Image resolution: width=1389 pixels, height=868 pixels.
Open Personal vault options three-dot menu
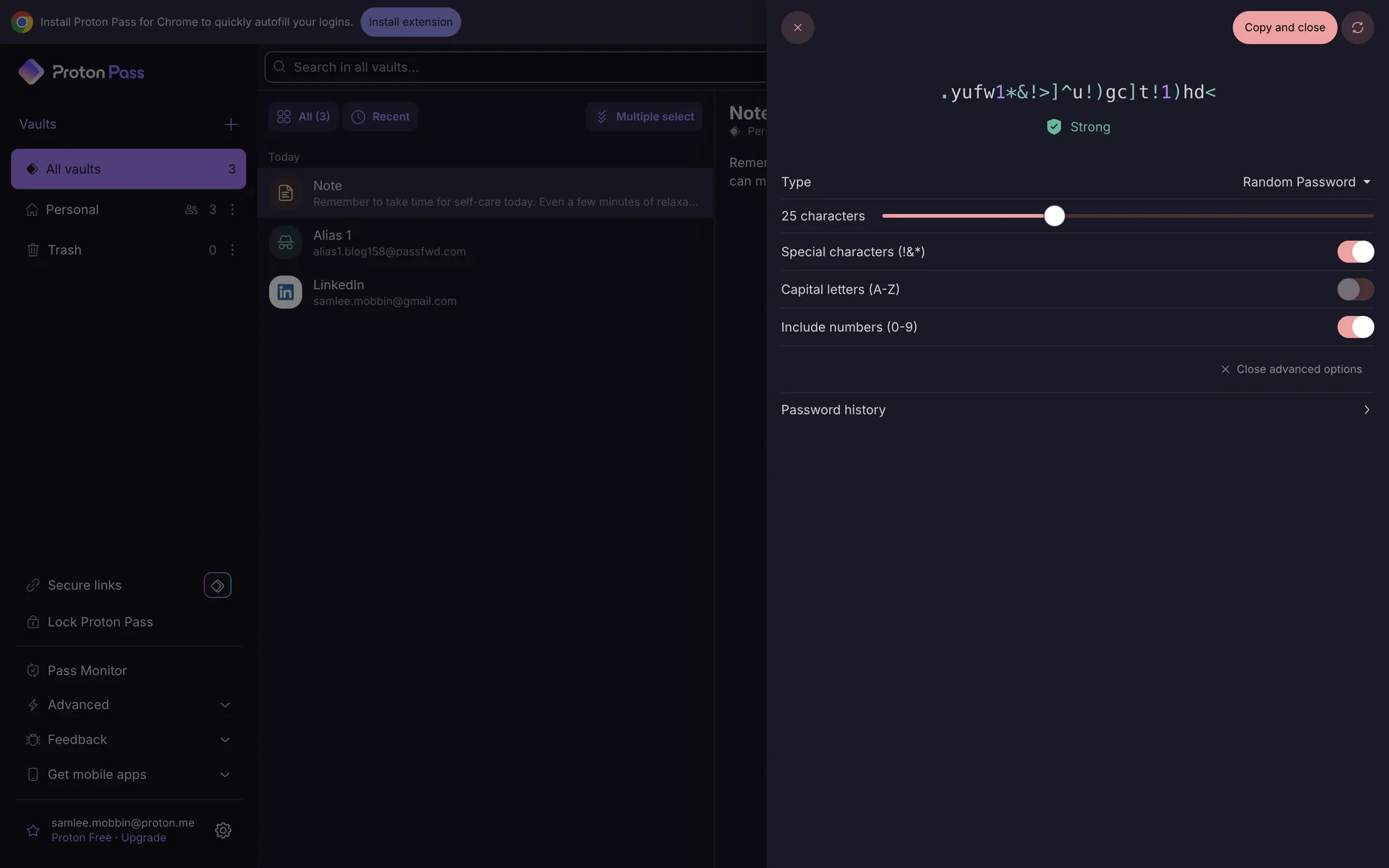coord(232,210)
